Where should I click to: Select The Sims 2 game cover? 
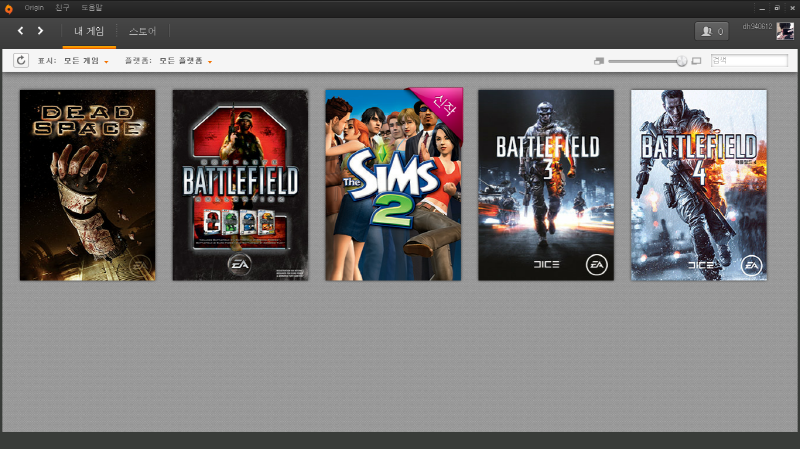[393, 185]
